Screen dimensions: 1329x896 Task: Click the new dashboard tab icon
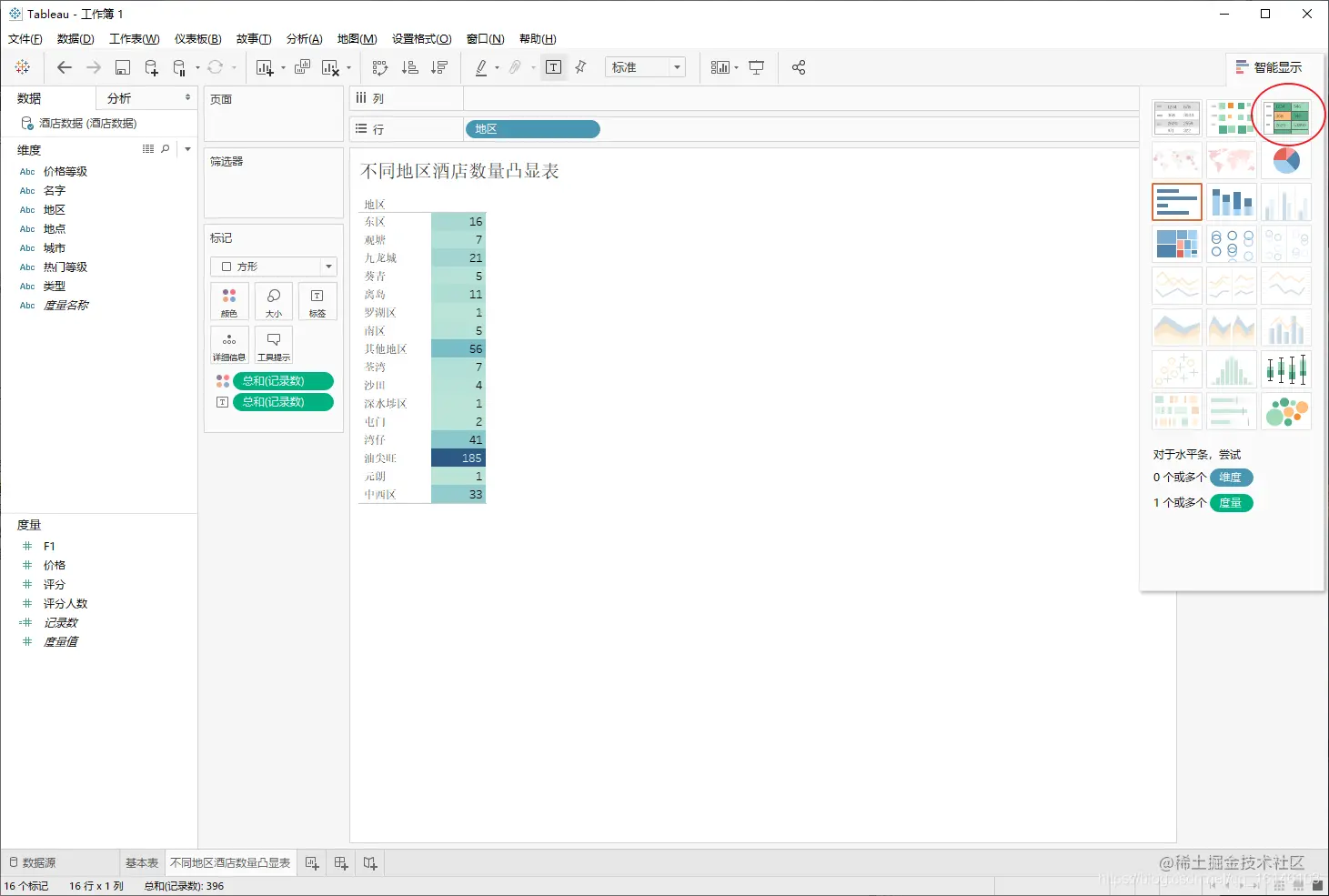pyautogui.click(x=341, y=863)
